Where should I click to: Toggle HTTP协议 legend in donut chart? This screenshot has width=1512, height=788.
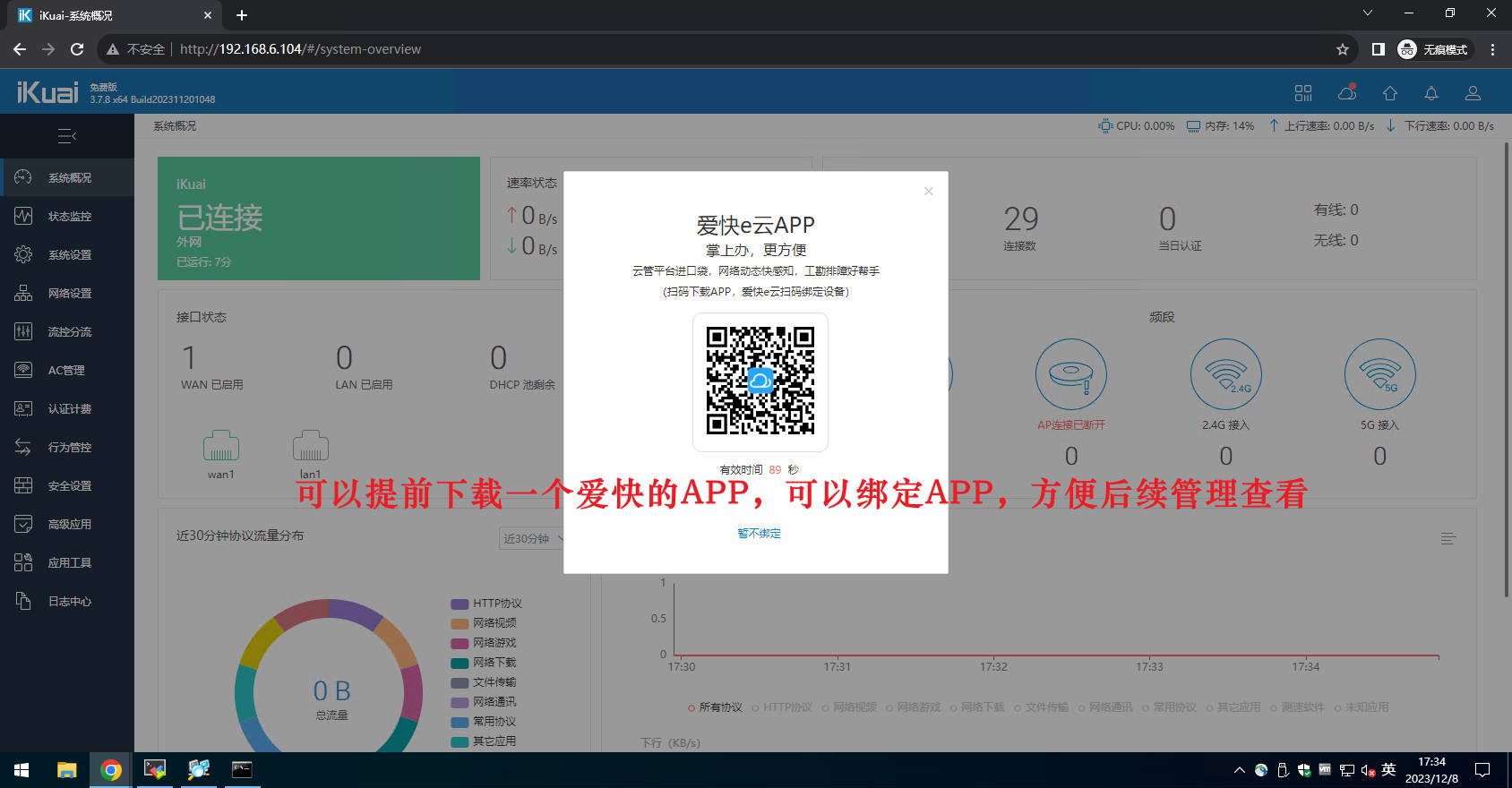[x=486, y=604]
